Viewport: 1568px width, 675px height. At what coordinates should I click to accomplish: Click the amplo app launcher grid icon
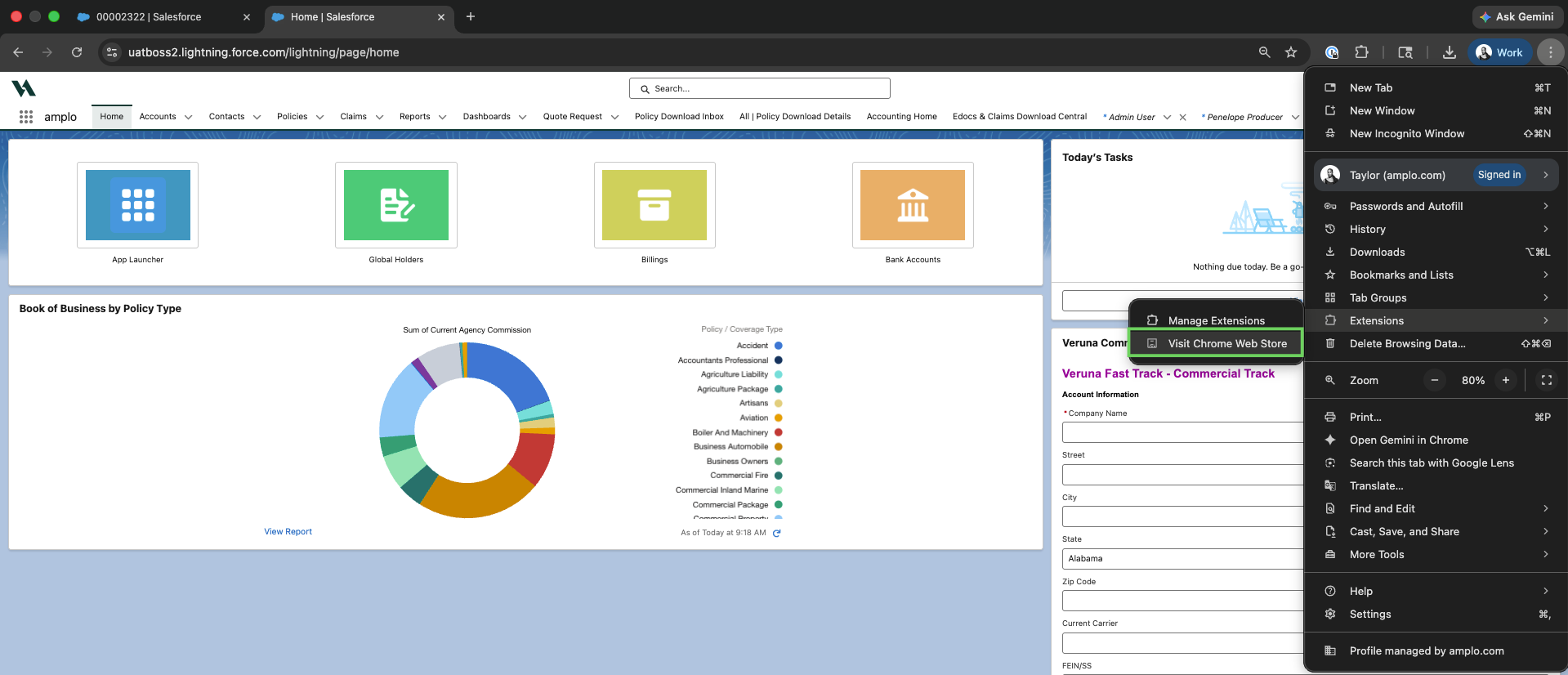click(26, 117)
